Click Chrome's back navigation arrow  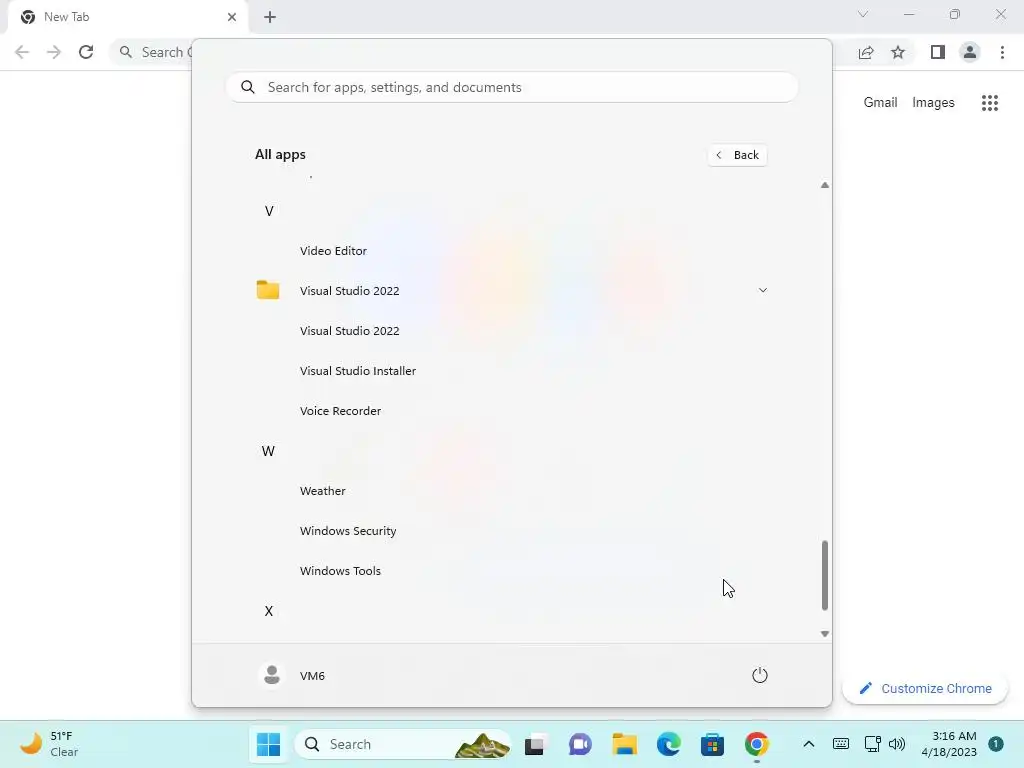click(x=22, y=52)
